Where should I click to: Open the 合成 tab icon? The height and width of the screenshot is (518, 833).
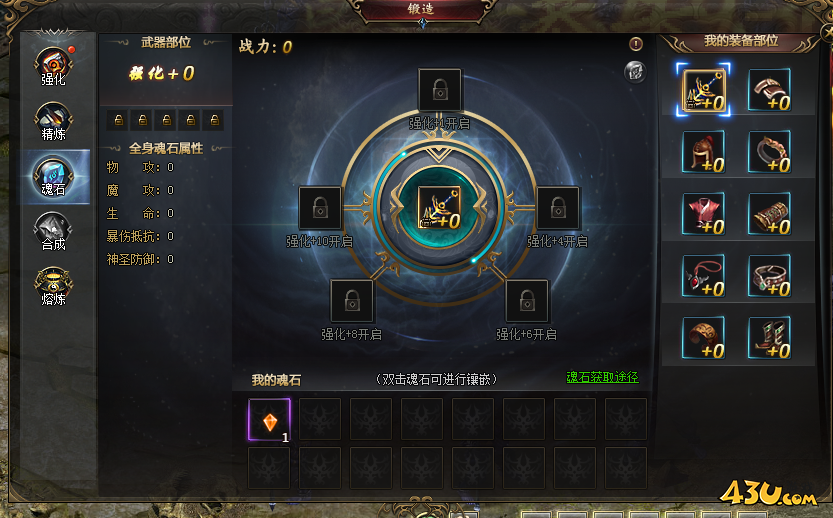[54, 232]
